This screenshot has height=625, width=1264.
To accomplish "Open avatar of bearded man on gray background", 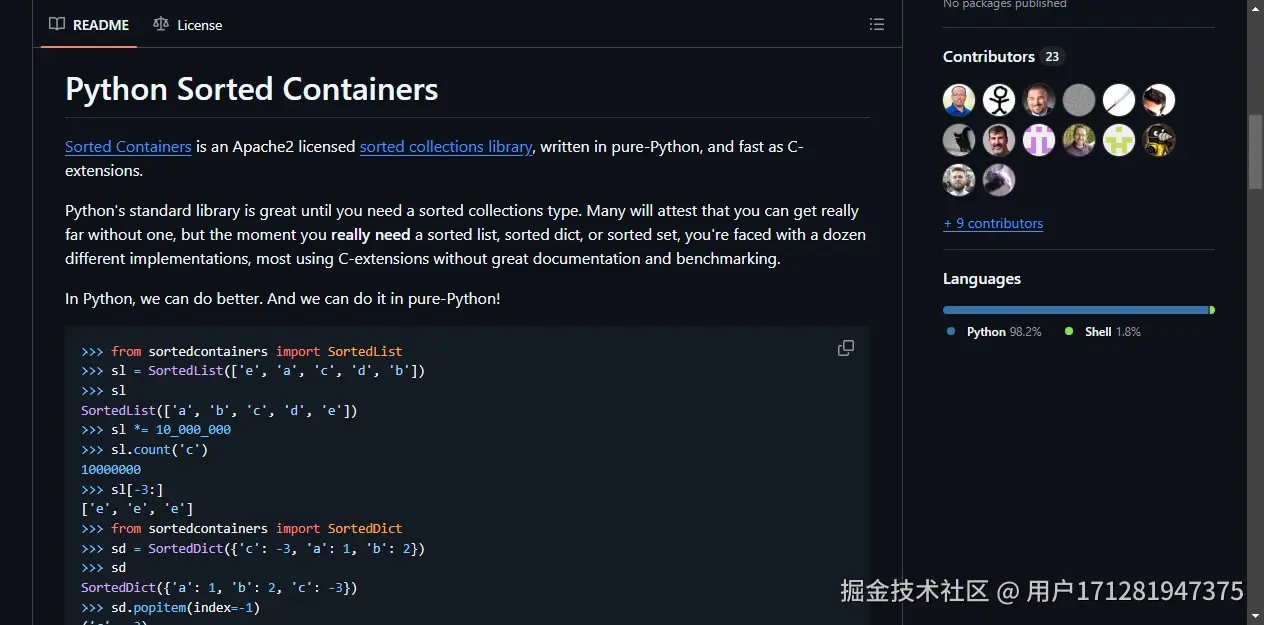I will [x=999, y=140].
